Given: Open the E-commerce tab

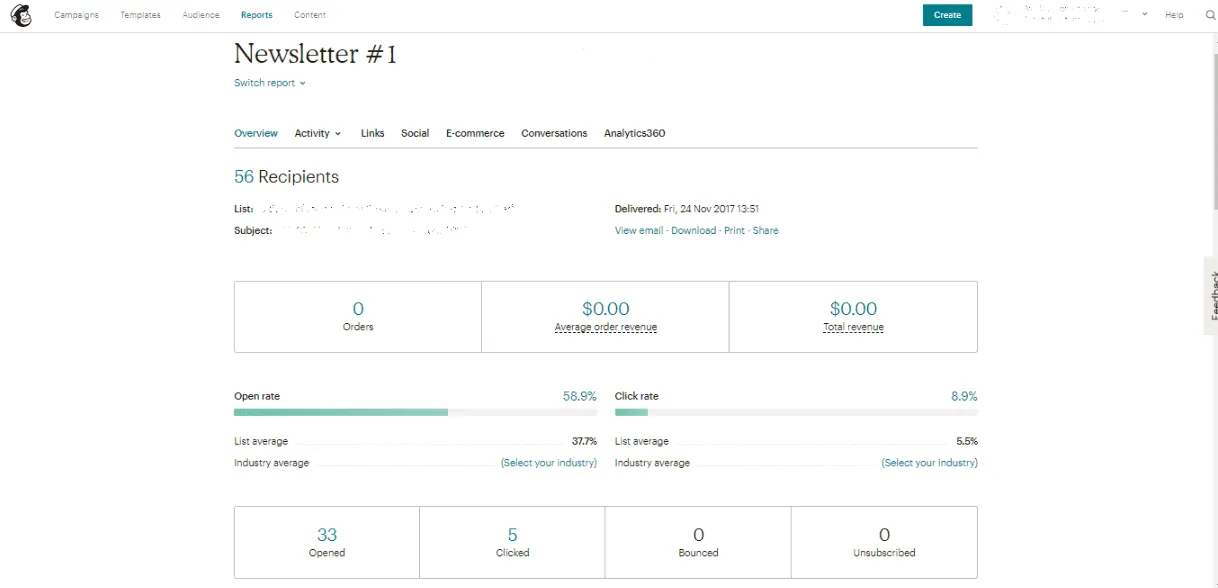Looking at the screenshot, I should pyautogui.click(x=475, y=133).
